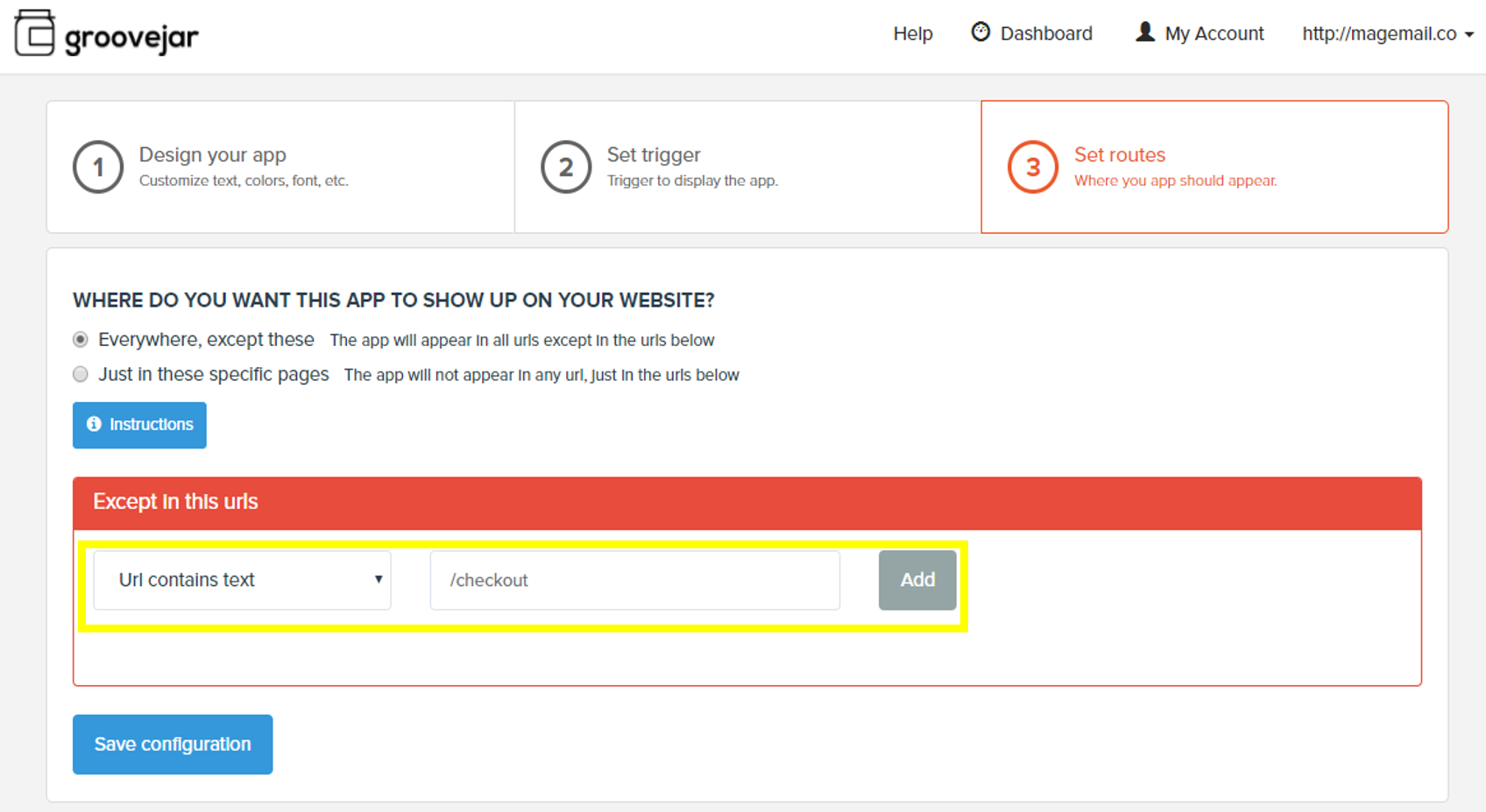Click 'Customize text, colors, font, etc.' subtitle
Screen dimensions: 1486x812
(x=244, y=180)
